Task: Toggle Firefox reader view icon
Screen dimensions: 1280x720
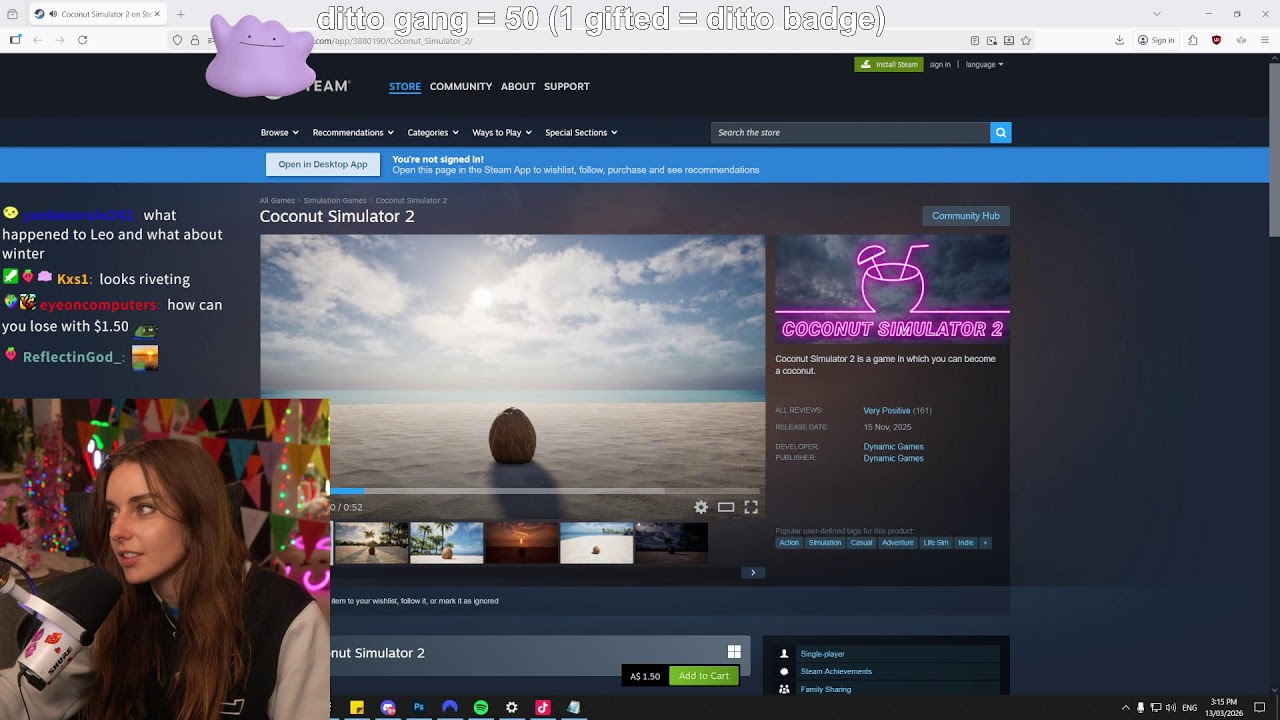Action: click(x=975, y=40)
